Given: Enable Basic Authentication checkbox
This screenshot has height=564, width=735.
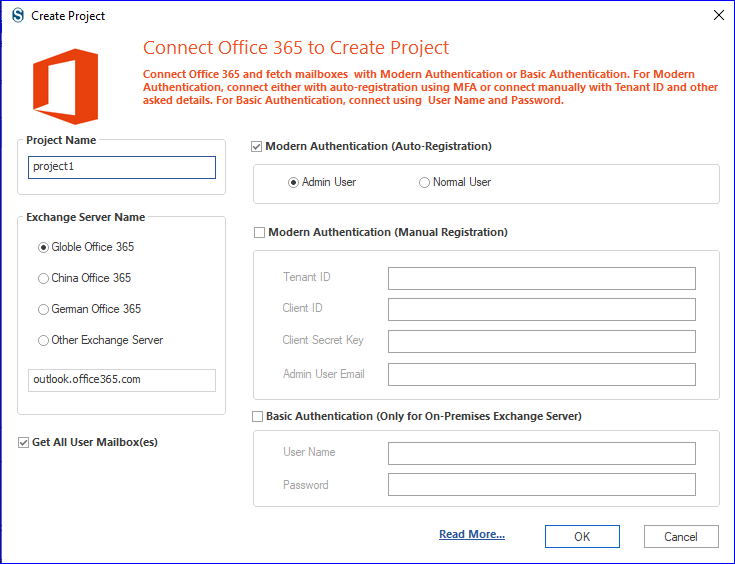Looking at the screenshot, I should 257,416.
